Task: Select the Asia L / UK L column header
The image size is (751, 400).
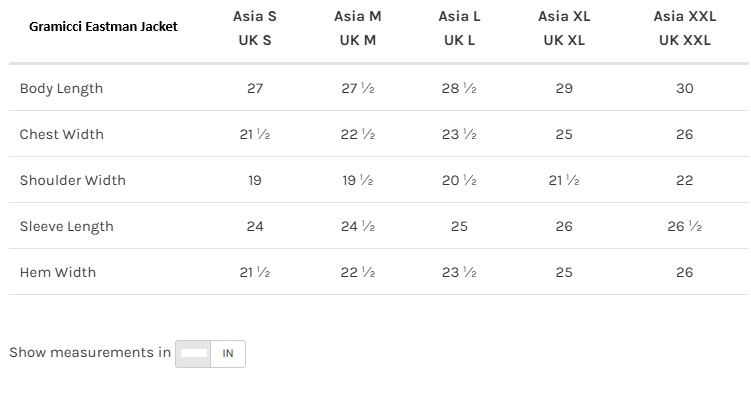Action: (459, 29)
